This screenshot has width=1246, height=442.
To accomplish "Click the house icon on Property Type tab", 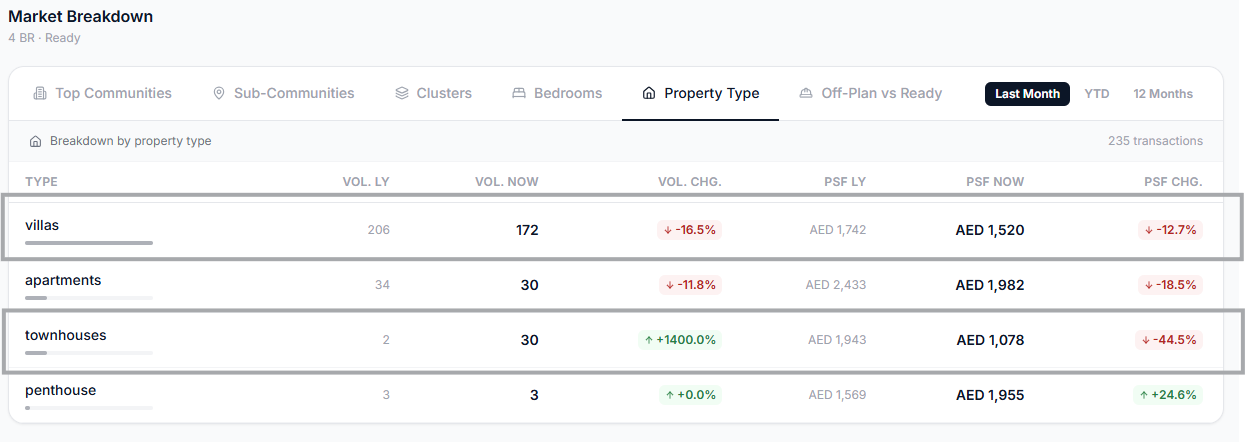I will 649,93.
